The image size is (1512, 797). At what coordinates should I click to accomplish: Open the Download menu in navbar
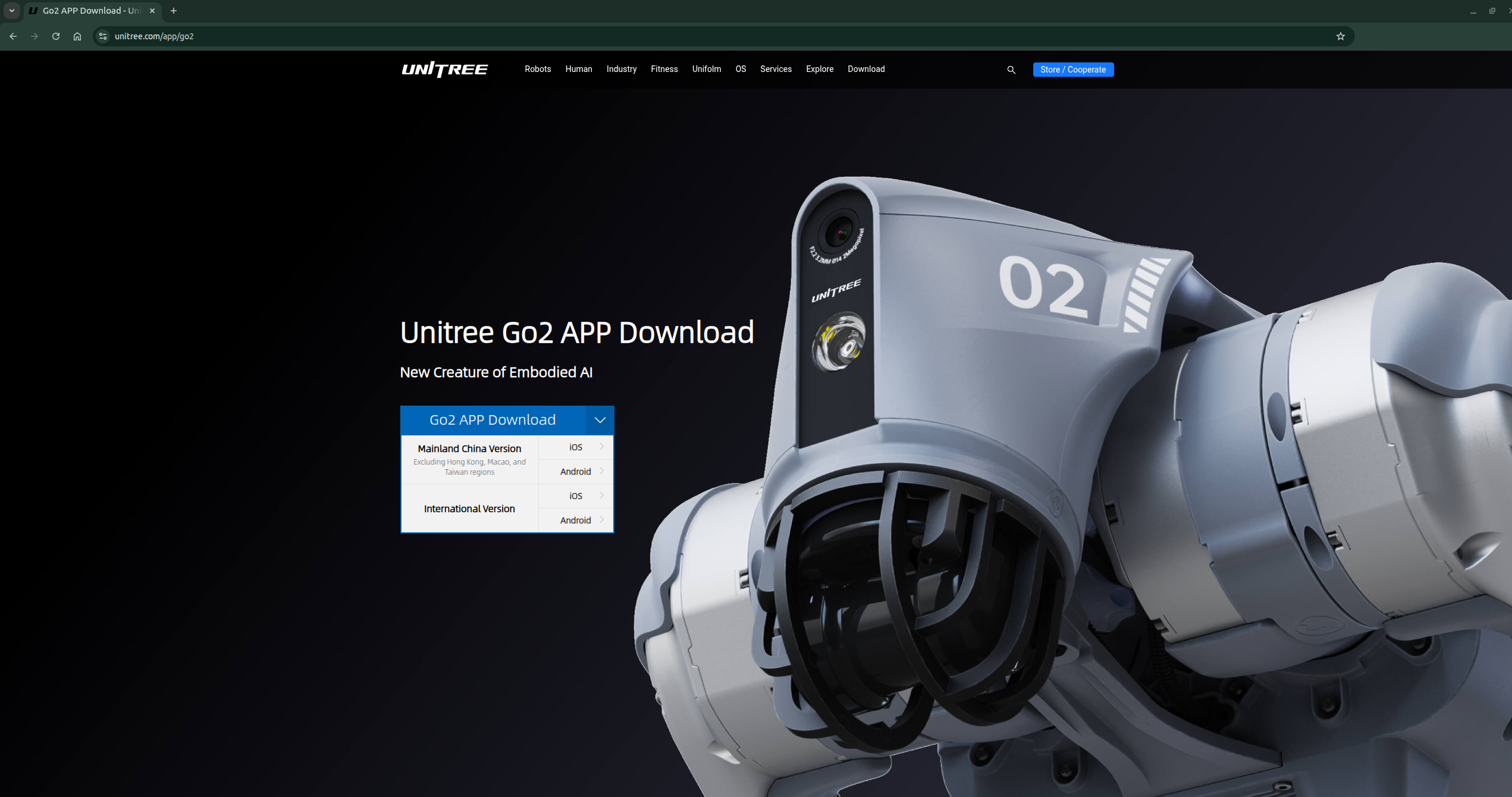(x=865, y=69)
